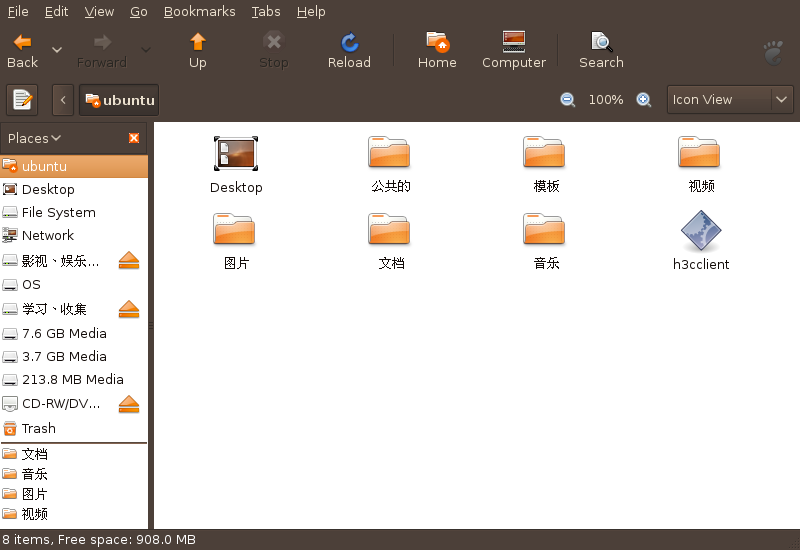Open Computer from the toolbar
This screenshot has height=550, width=800.
click(514, 51)
